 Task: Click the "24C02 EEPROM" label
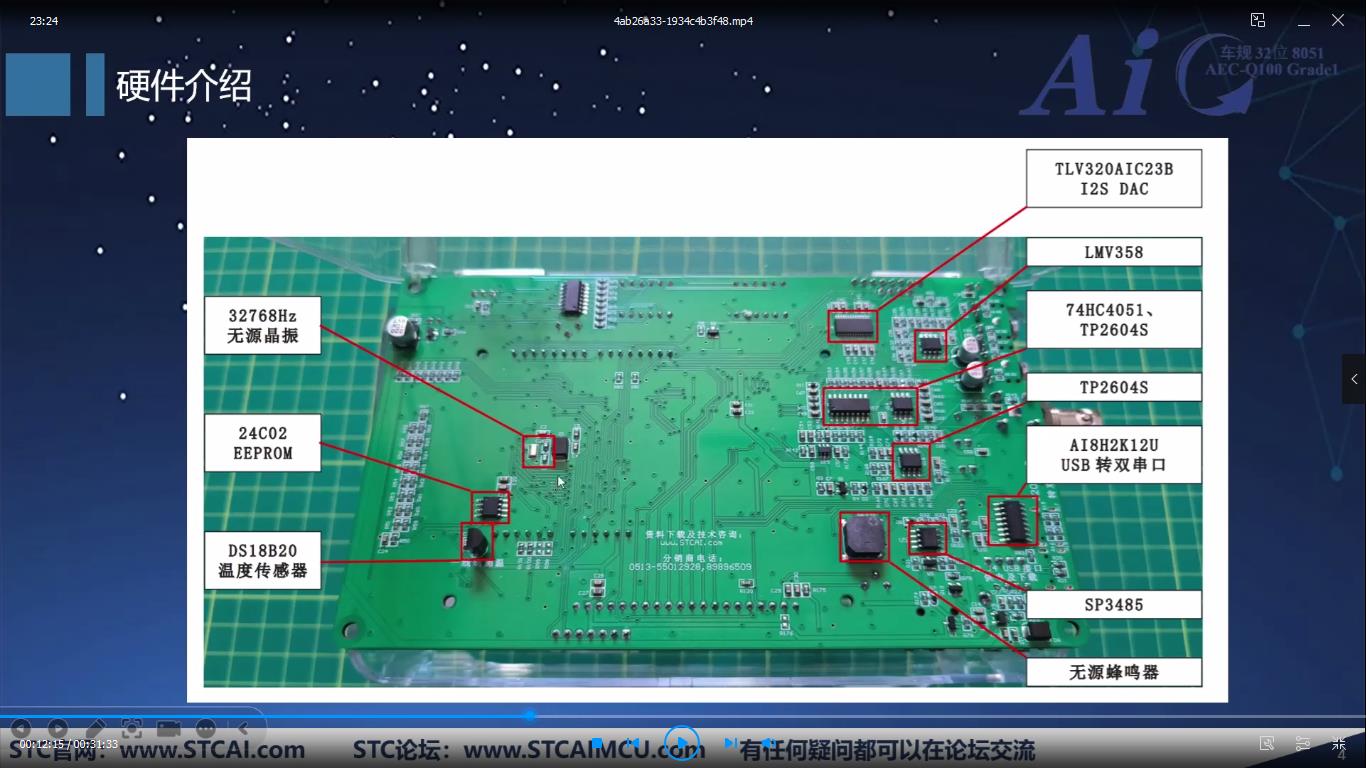(263, 443)
